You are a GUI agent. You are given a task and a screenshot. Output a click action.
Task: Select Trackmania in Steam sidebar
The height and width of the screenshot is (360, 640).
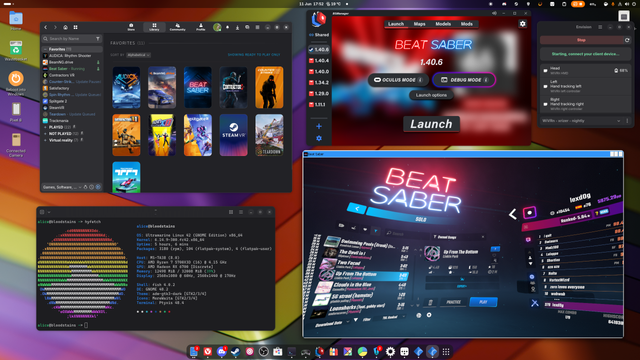59,121
